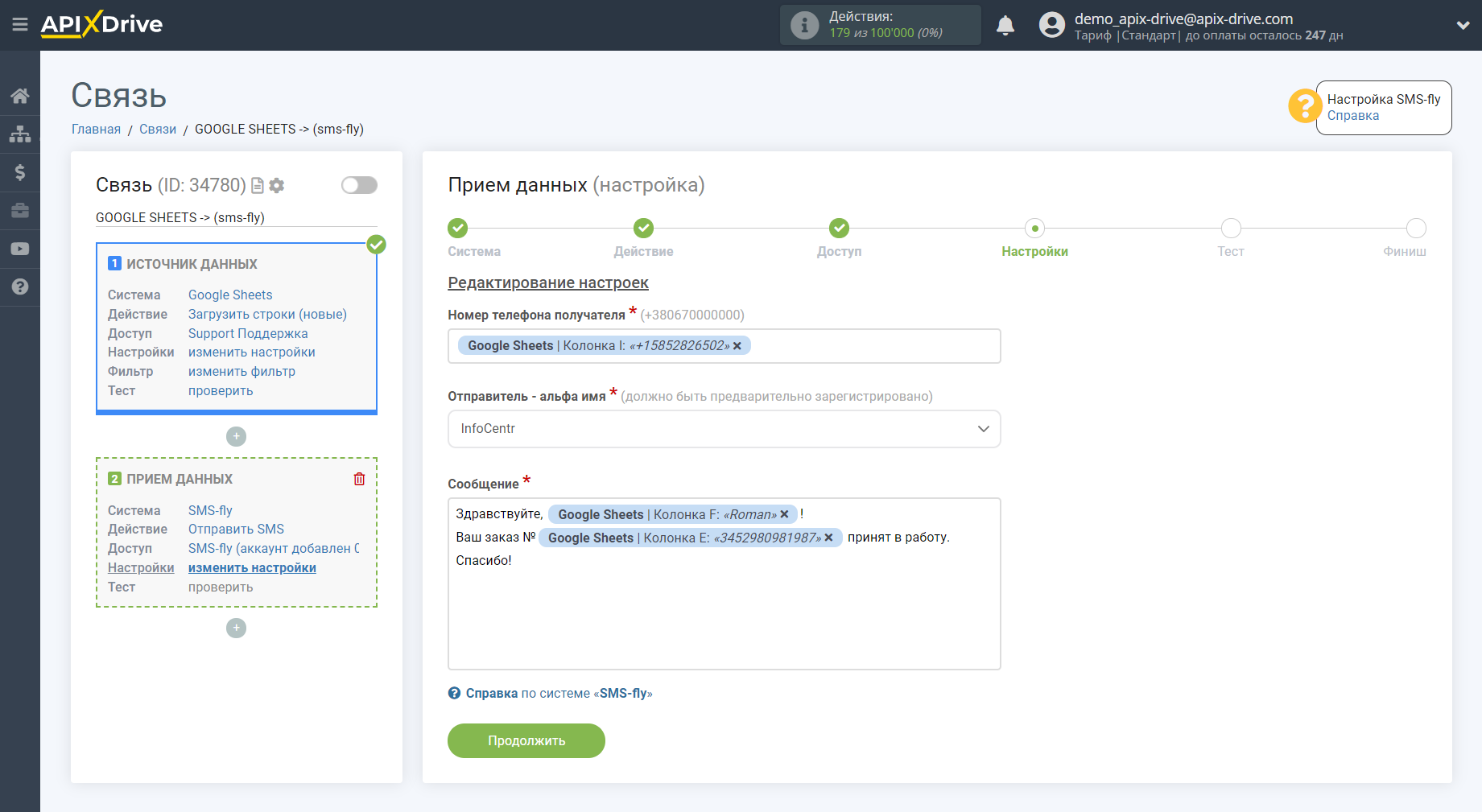The width and height of the screenshot is (1482, 812).
Task: Open the YouTube video sidebar icon
Action: pos(20,249)
